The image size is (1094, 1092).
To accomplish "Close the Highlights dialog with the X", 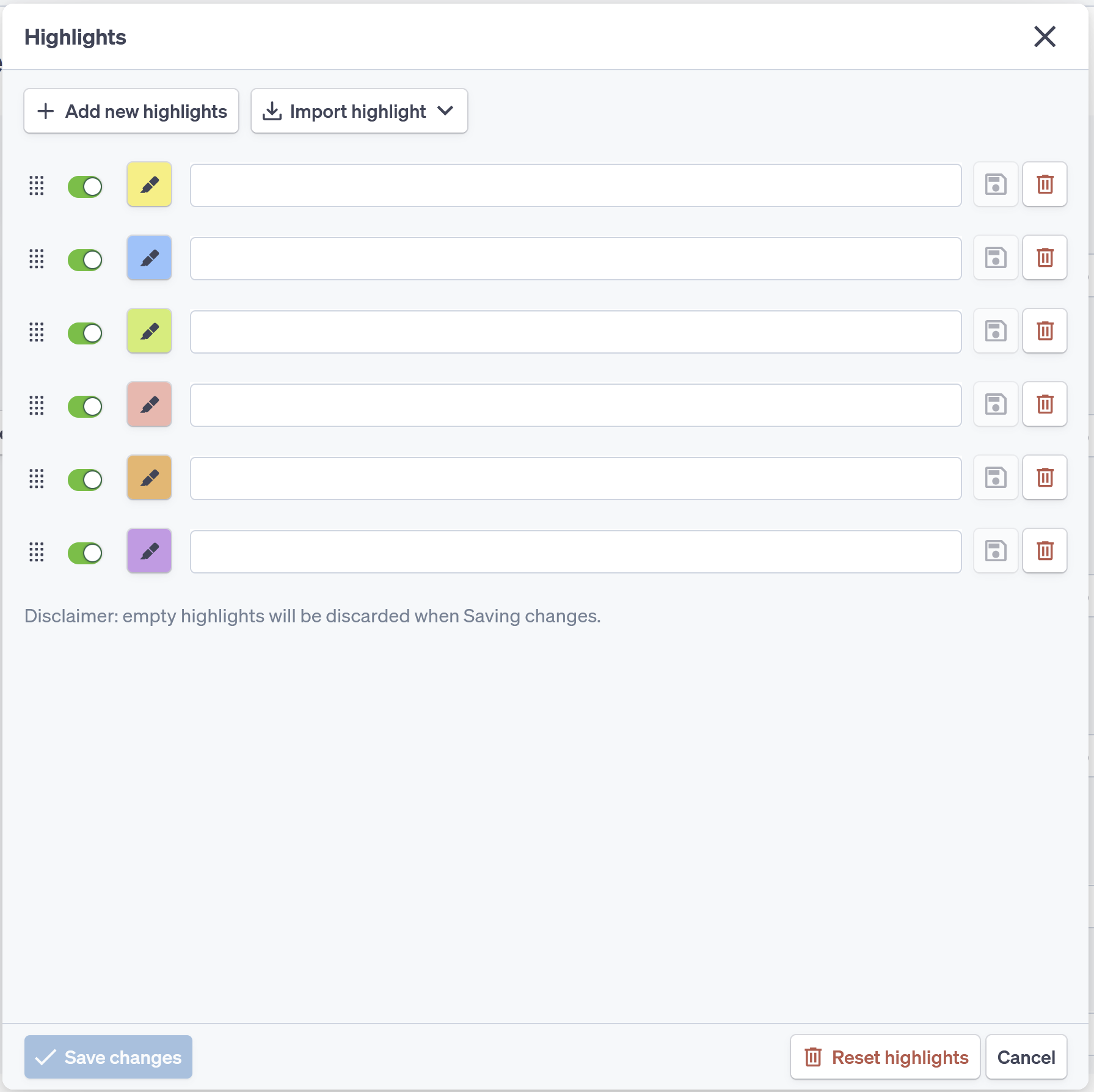I will tap(1045, 37).
